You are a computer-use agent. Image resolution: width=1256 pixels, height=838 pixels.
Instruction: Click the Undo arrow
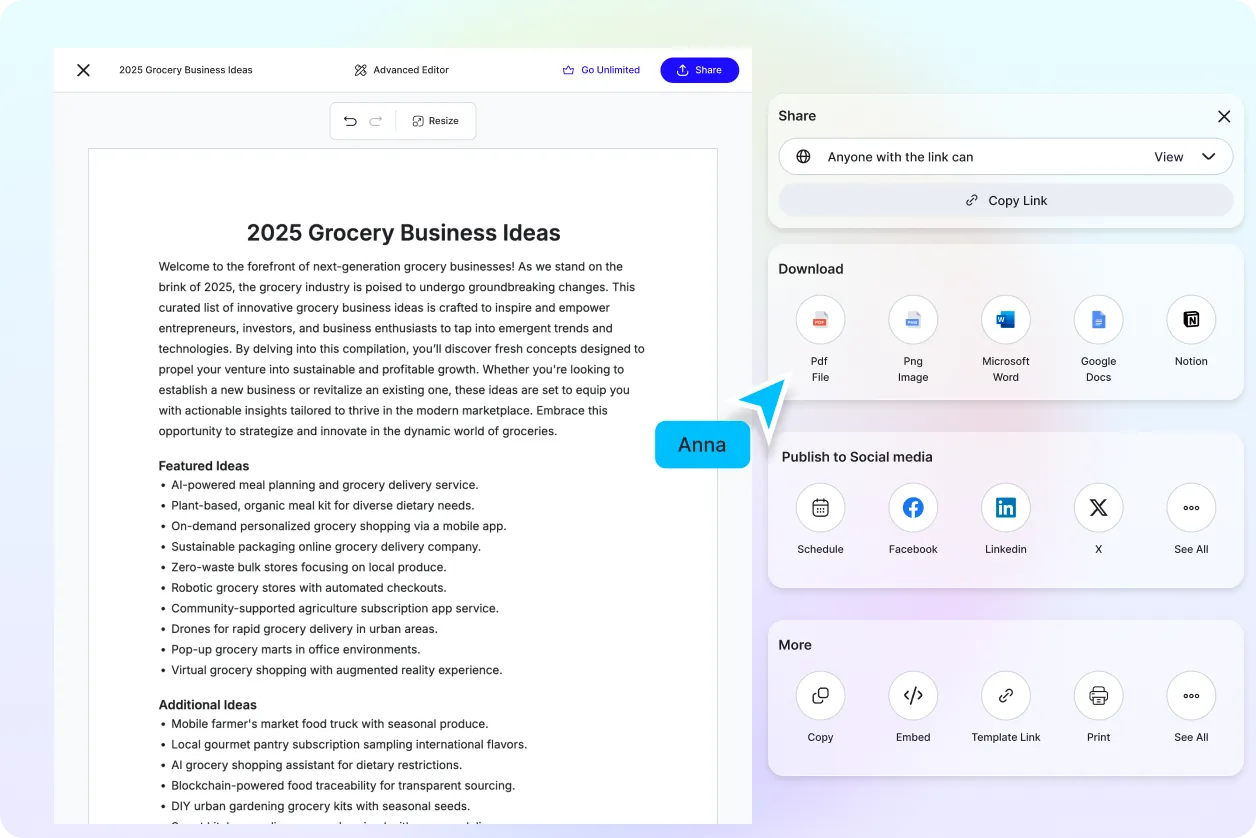[349, 120]
